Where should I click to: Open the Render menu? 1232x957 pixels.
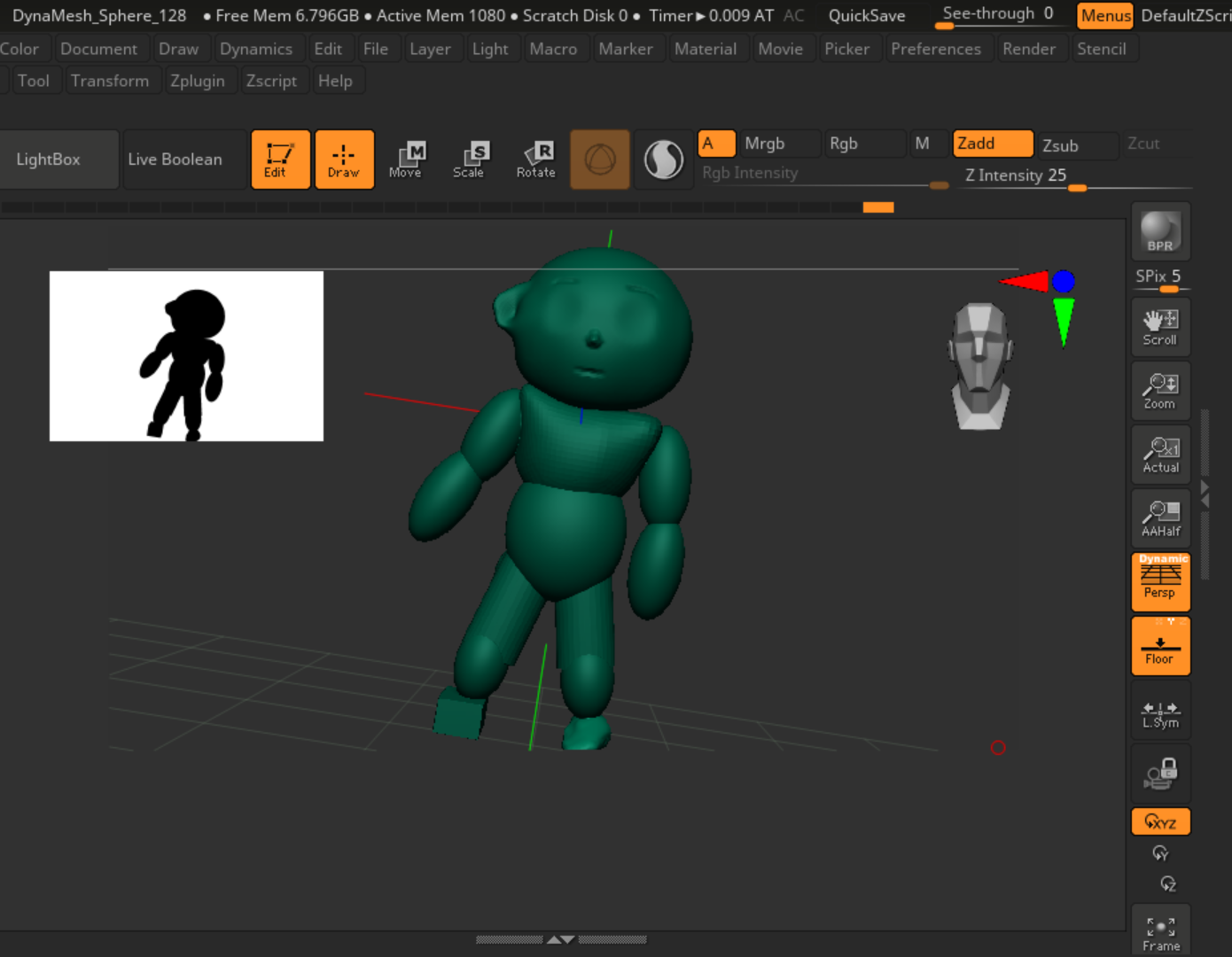tap(1029, 49)
